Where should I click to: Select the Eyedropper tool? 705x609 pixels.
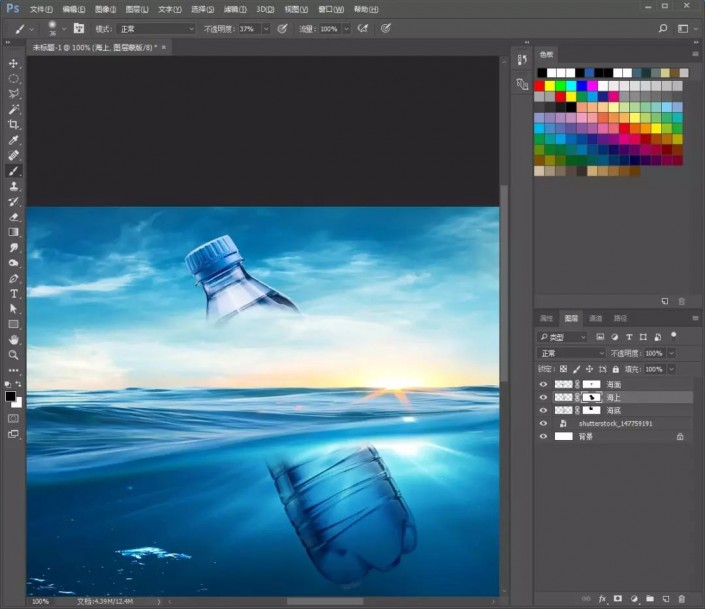pos(13,140)
